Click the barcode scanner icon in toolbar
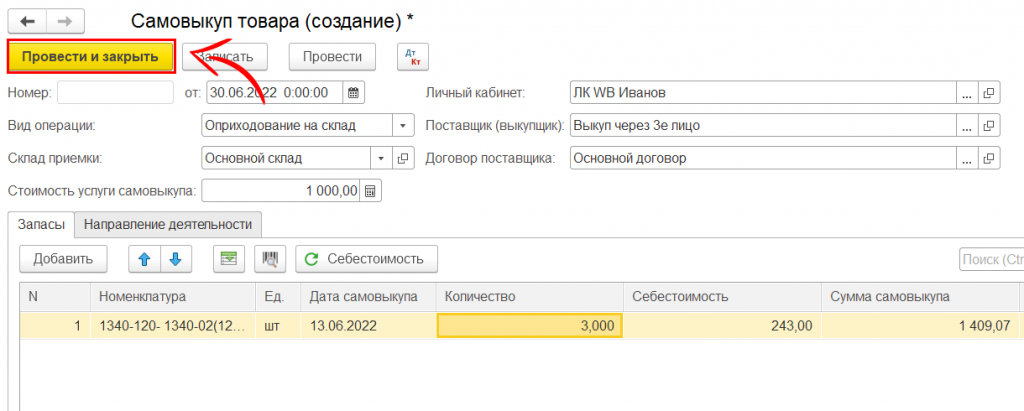The image size is (1024, 411). point(269,259)
